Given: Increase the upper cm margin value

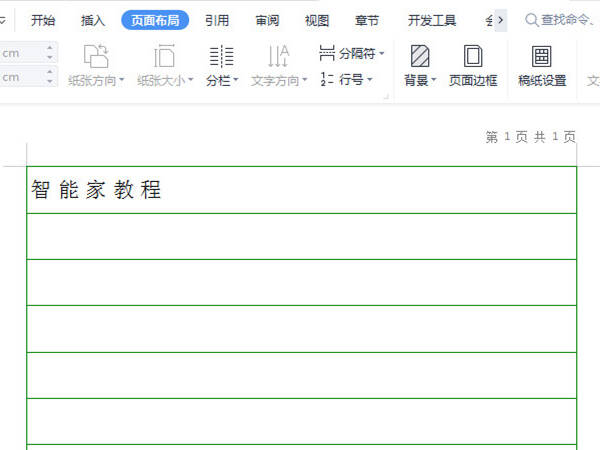Looking at the screenshot, I should tap(50, 47).
